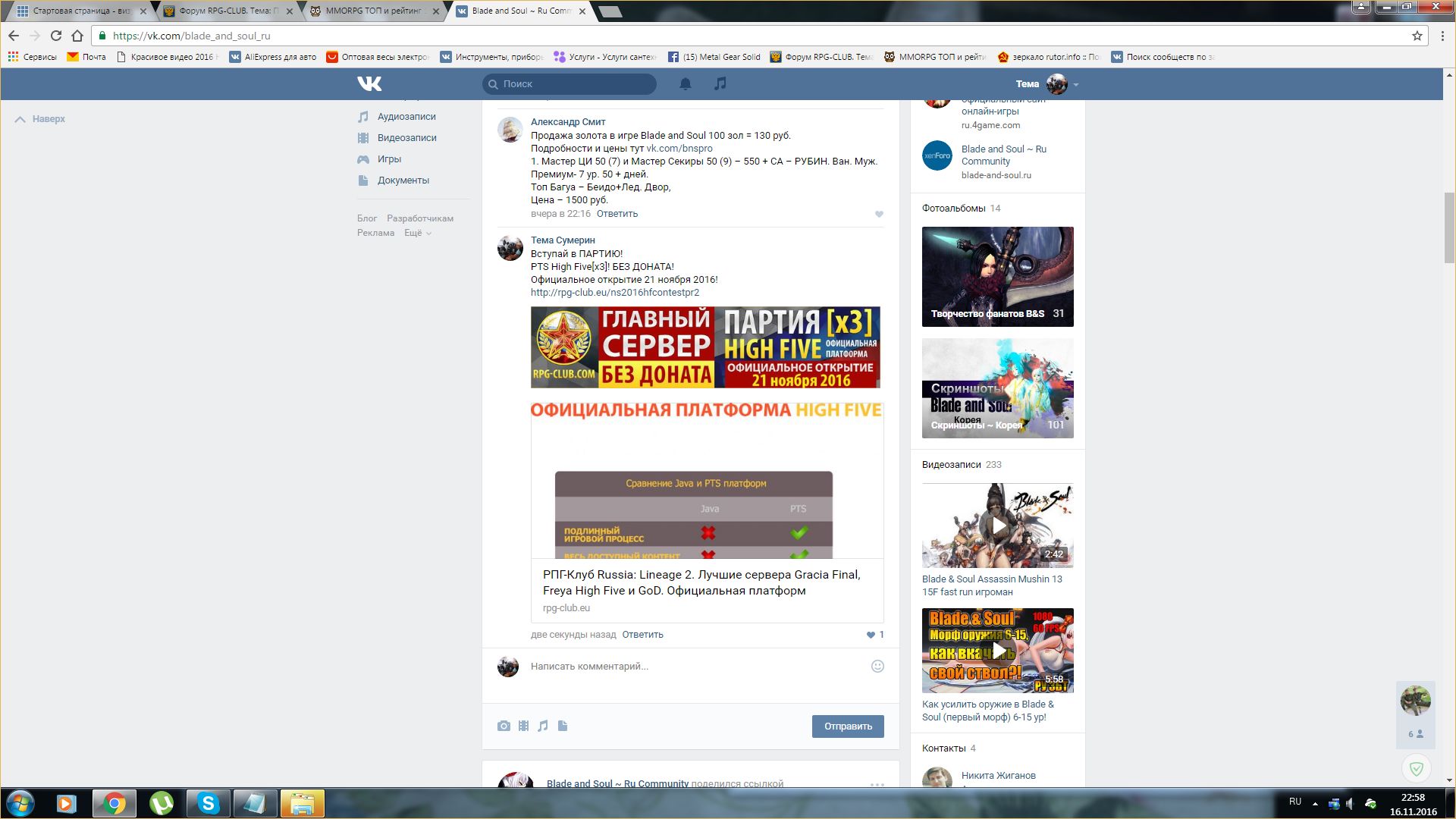Open Творчество фанатов B&S album
Screen dimensions: 1456x819
998,277
